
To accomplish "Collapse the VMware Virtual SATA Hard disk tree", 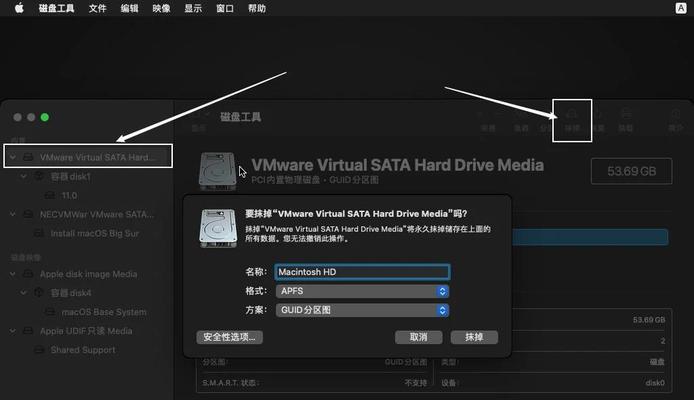I will point(13,157).
